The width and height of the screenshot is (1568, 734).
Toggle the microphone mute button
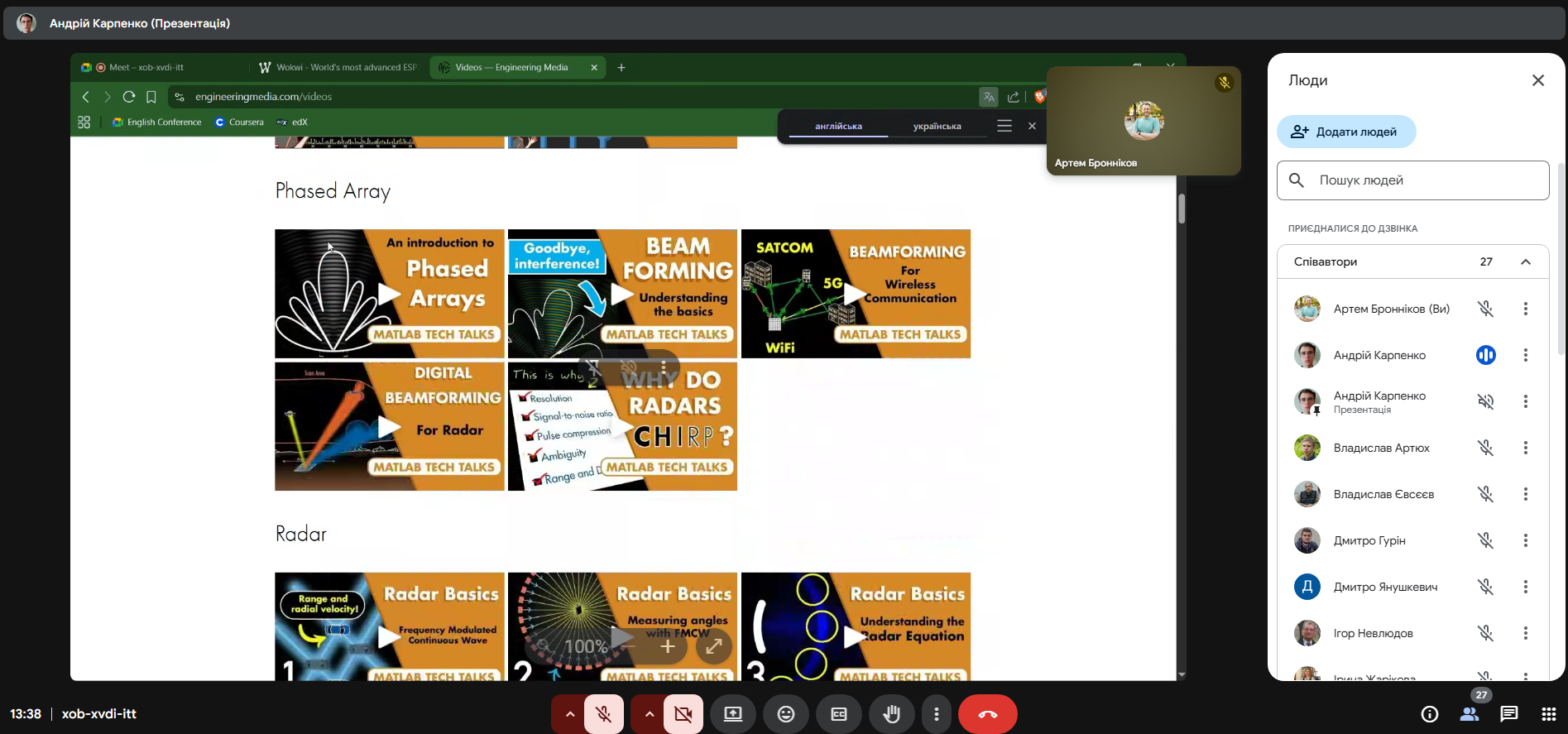604,714
